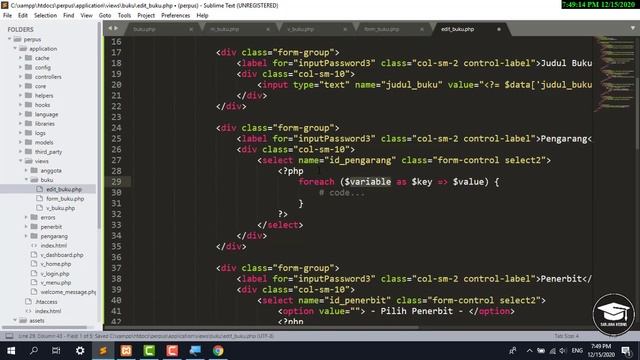Expand the anggota folder arrow
The image size is (640, 360).
27,170
